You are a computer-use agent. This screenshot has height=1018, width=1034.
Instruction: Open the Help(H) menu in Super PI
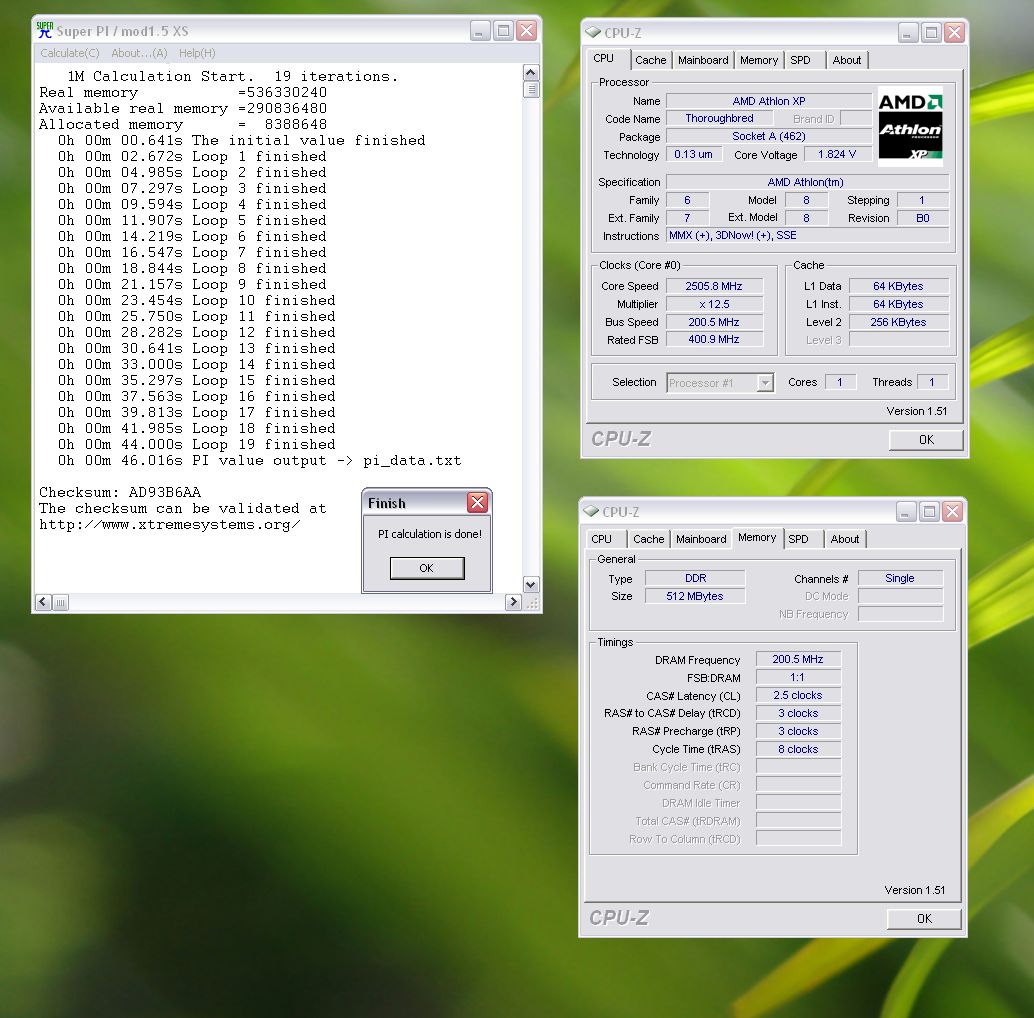[x=197, y=53]
